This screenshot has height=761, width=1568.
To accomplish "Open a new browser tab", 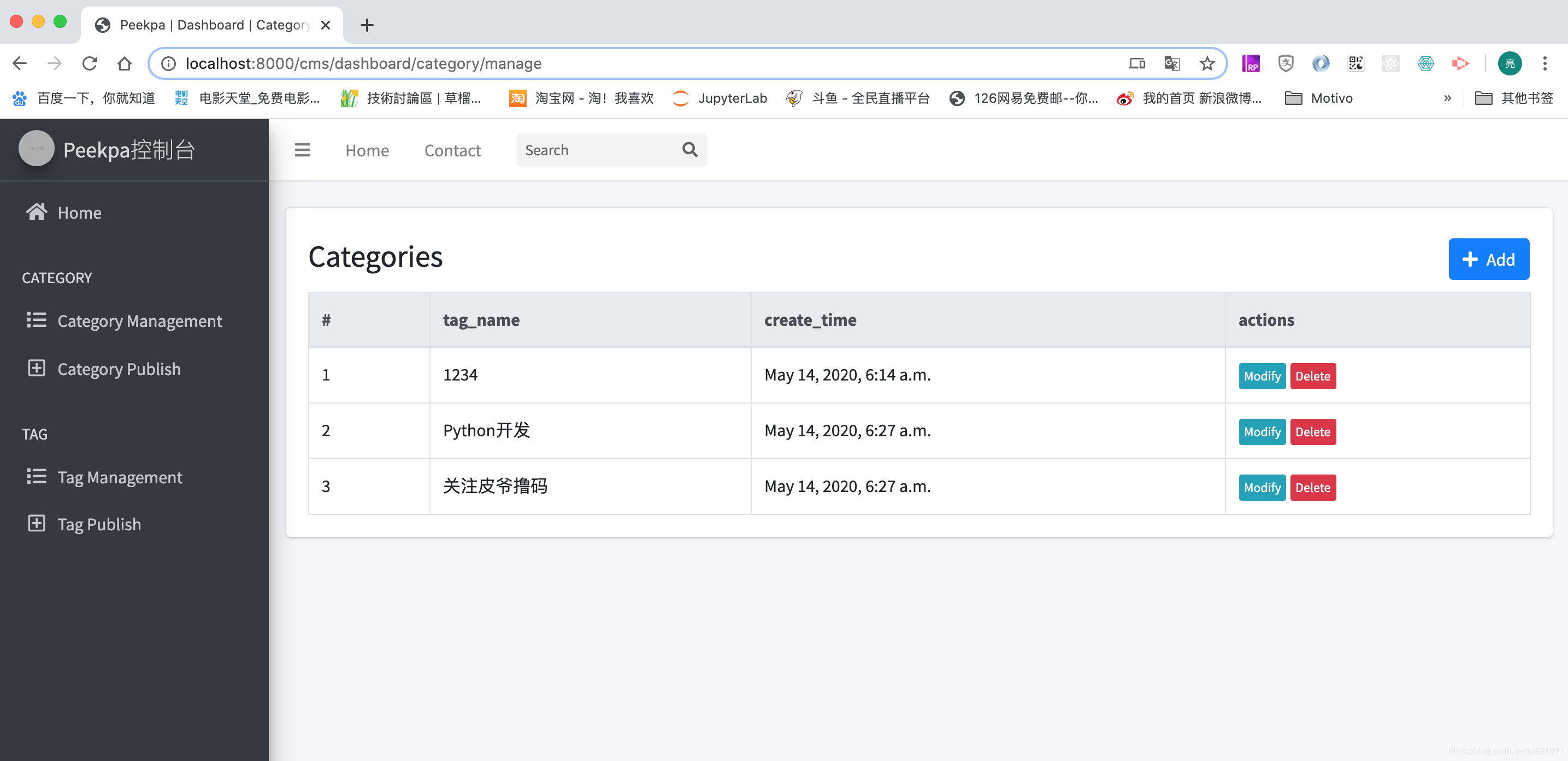I will click(x=367, y=25).
